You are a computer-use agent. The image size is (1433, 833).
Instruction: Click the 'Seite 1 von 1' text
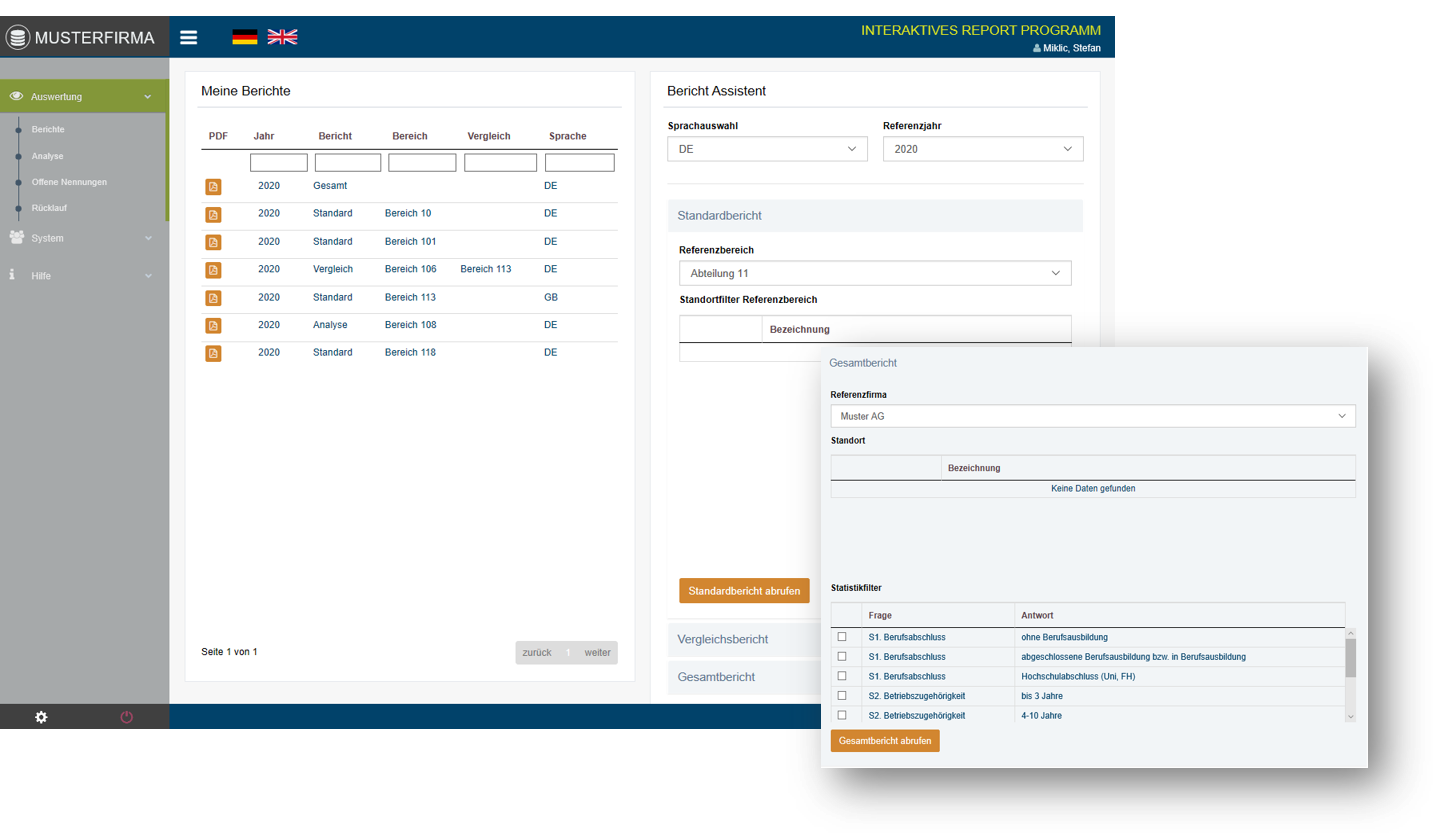point(229,652)
